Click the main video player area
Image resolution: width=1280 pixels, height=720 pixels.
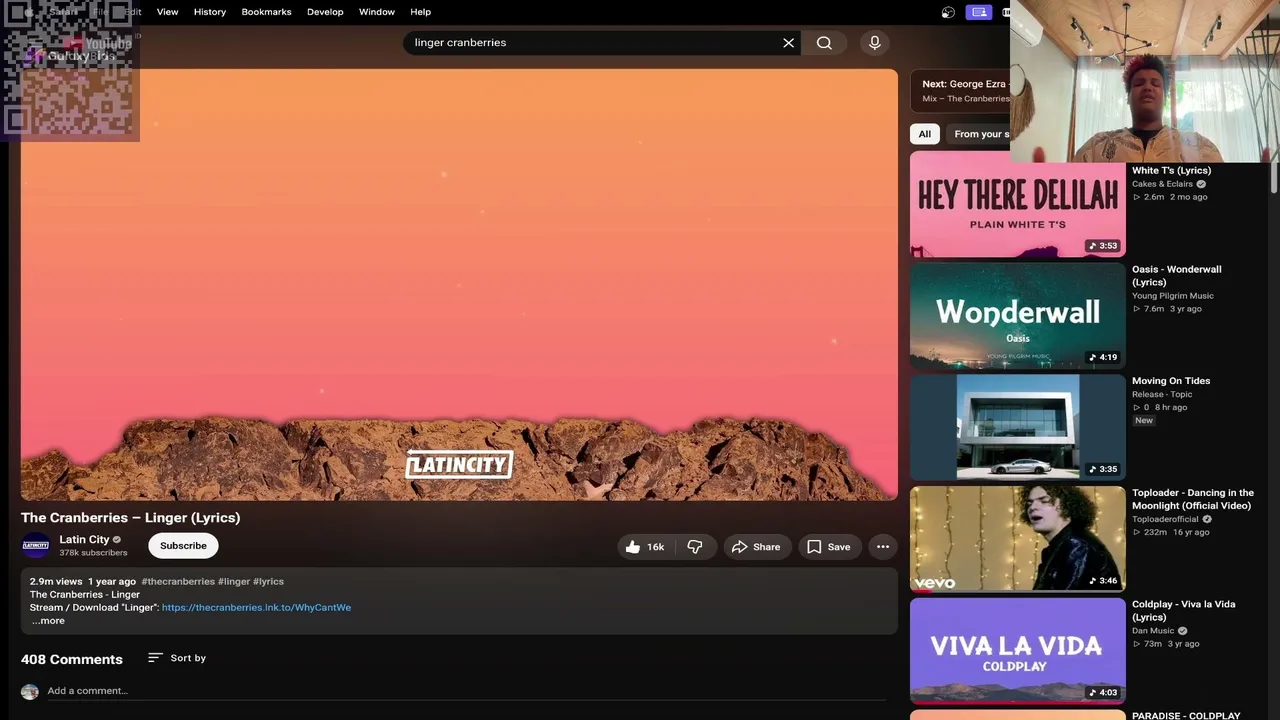click(459, 285)
